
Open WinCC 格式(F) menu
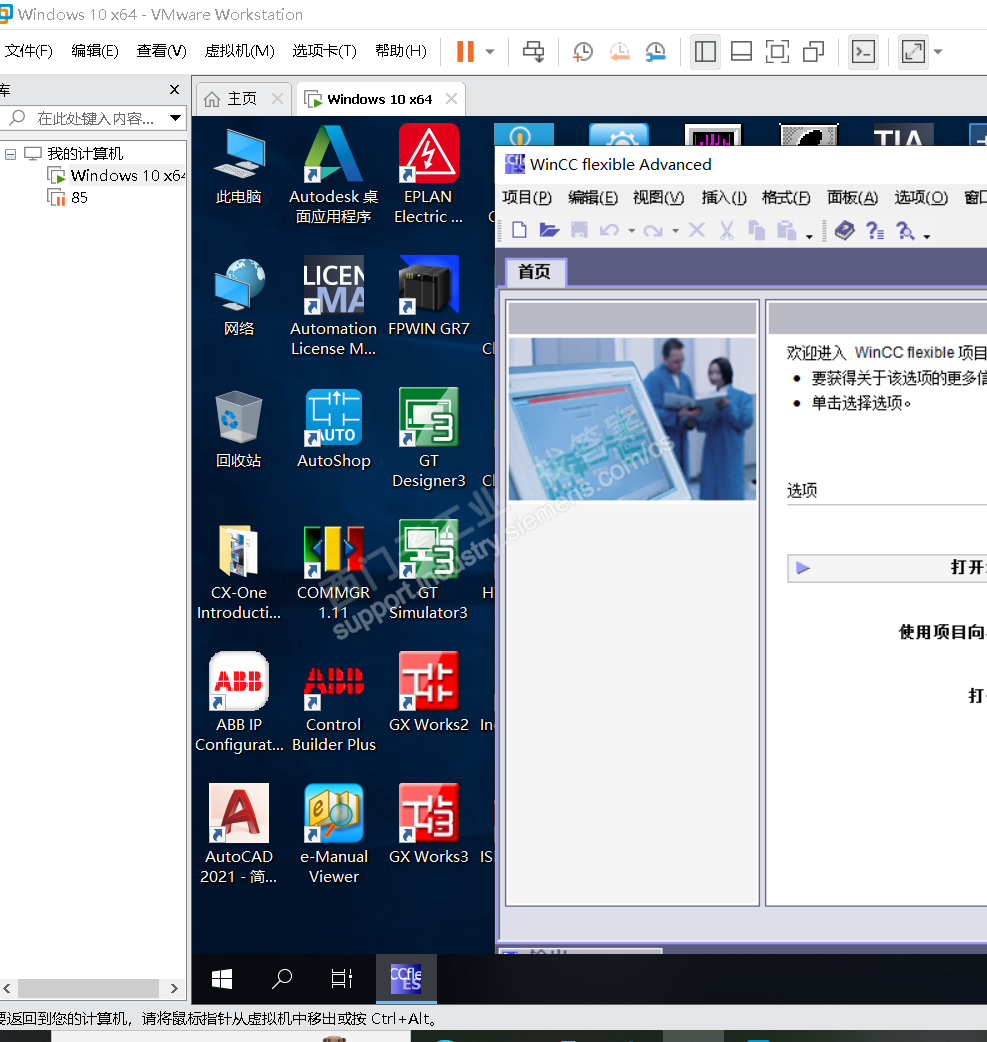(x=786, y=197)
